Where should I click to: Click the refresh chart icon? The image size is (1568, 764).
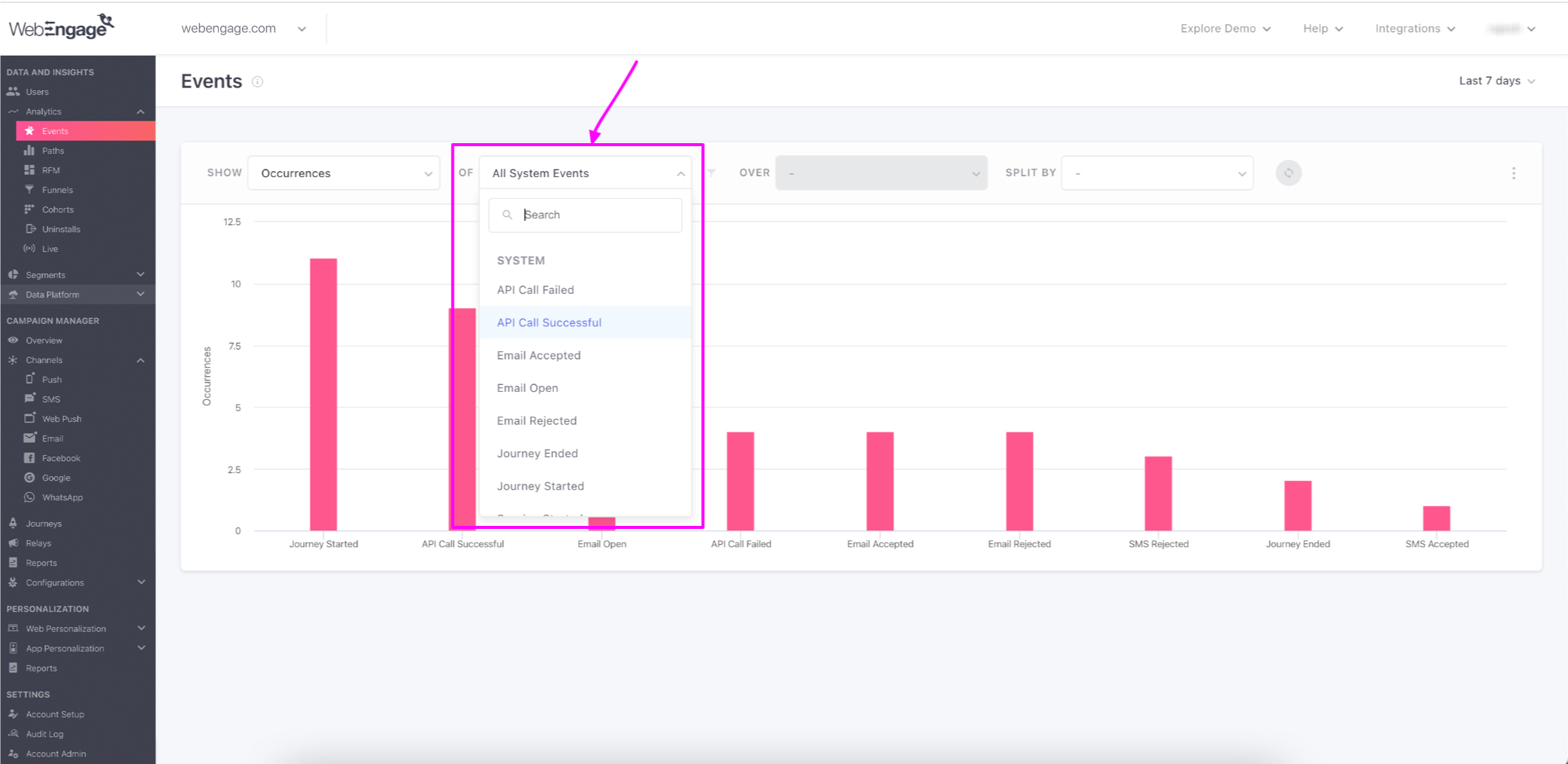click(1288, 173)
